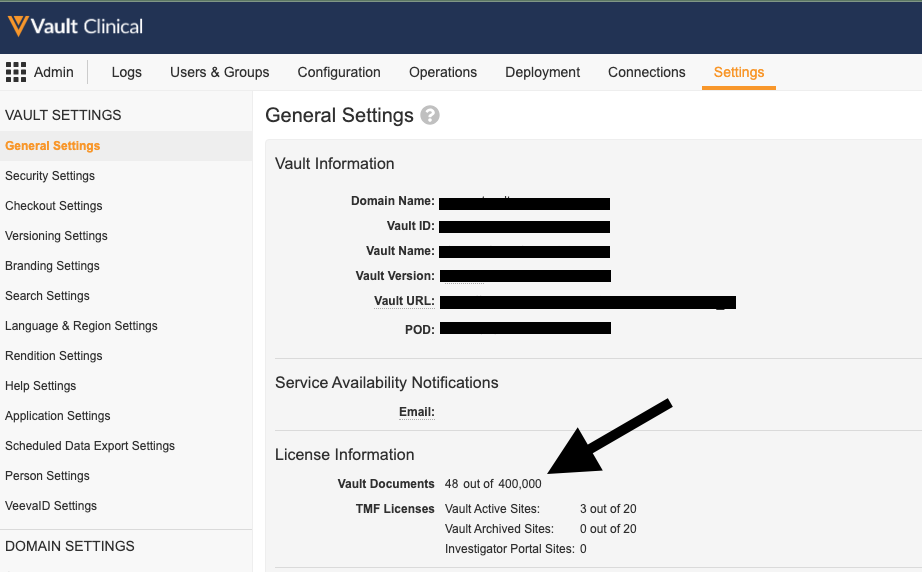
Task: Click the General Settings help icon
Action: click(430, 116)
